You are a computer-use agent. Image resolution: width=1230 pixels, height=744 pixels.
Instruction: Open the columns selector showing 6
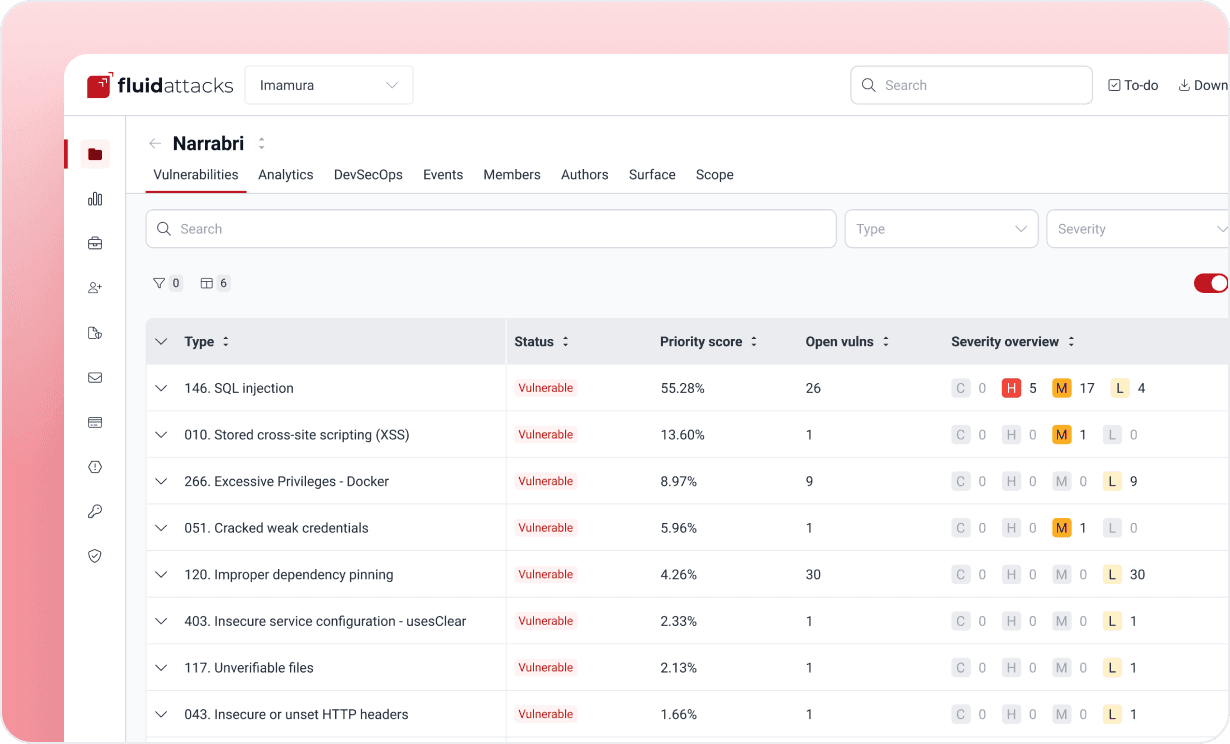pos(215,283)
